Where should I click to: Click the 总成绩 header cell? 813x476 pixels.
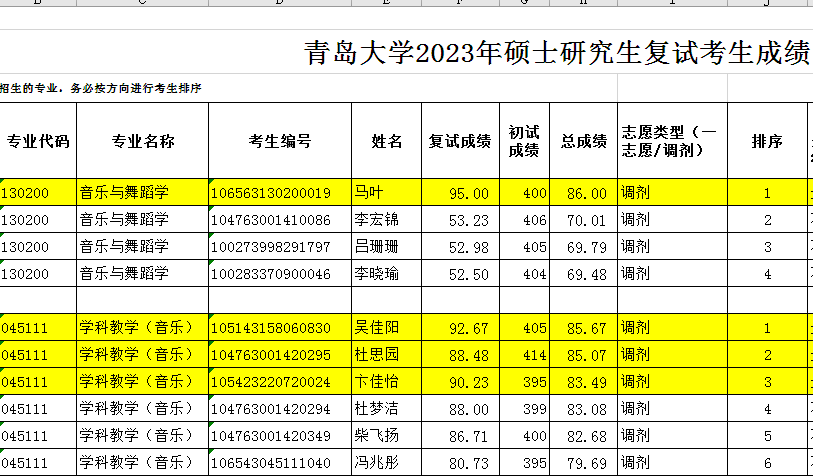(x=583, y=141)
